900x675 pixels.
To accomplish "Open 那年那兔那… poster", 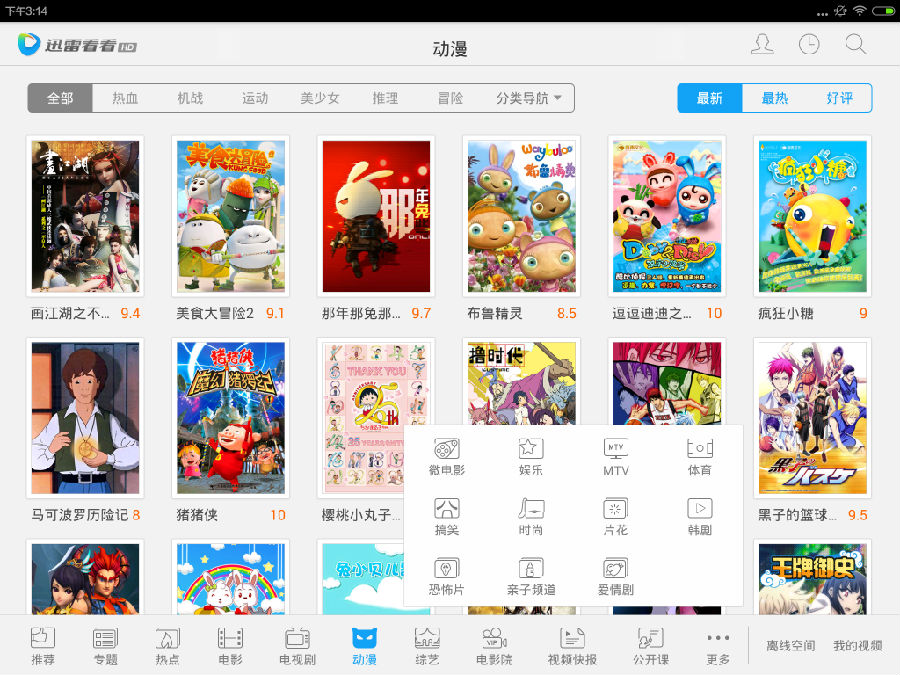I will coord(376,216).
